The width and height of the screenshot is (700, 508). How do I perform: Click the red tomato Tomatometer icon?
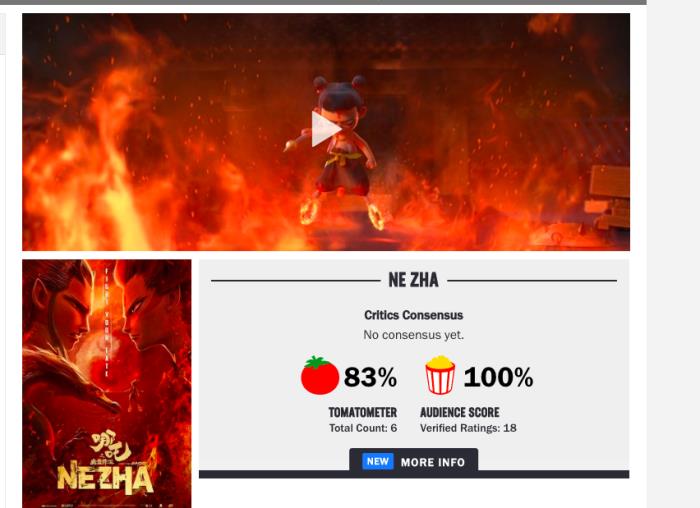pos(320,375)
